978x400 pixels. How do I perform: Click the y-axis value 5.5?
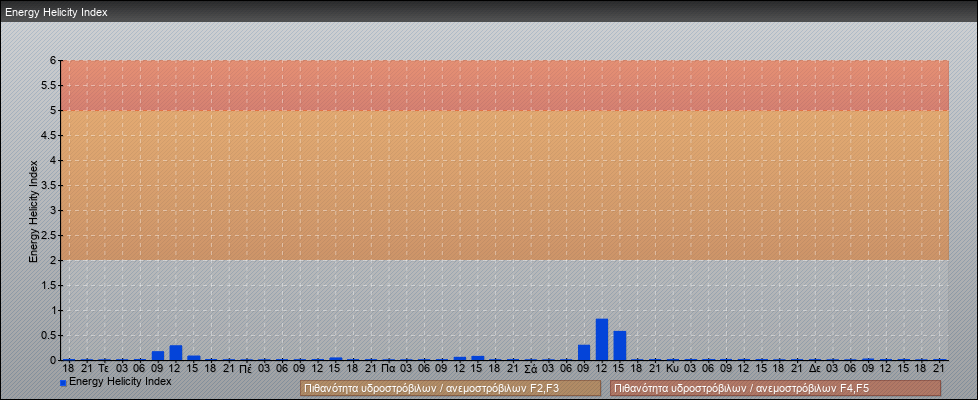pyautogui.click(x=50, y=85)
